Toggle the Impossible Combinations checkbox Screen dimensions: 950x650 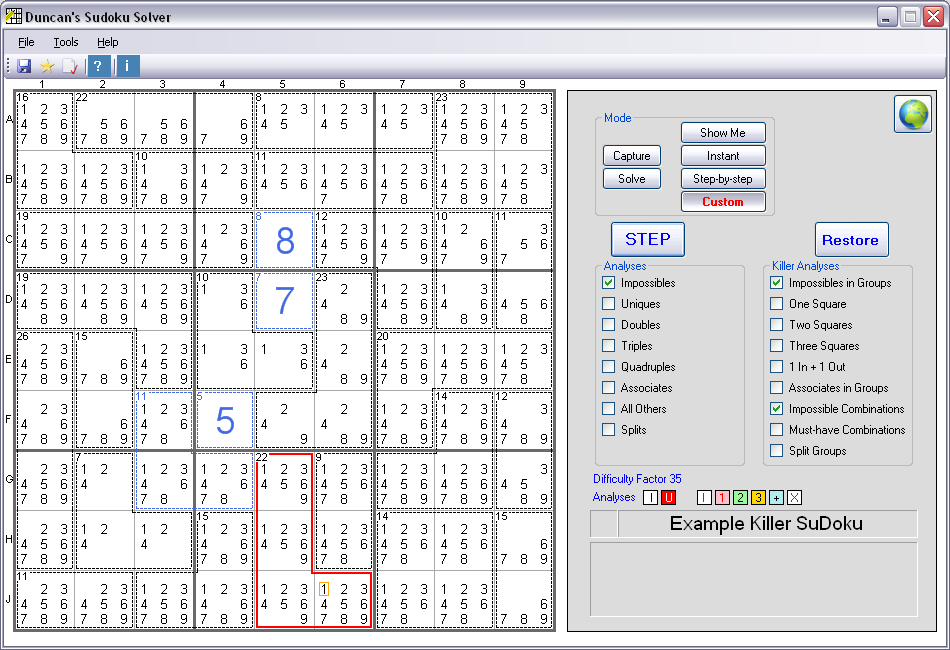(x=776, y=409)
